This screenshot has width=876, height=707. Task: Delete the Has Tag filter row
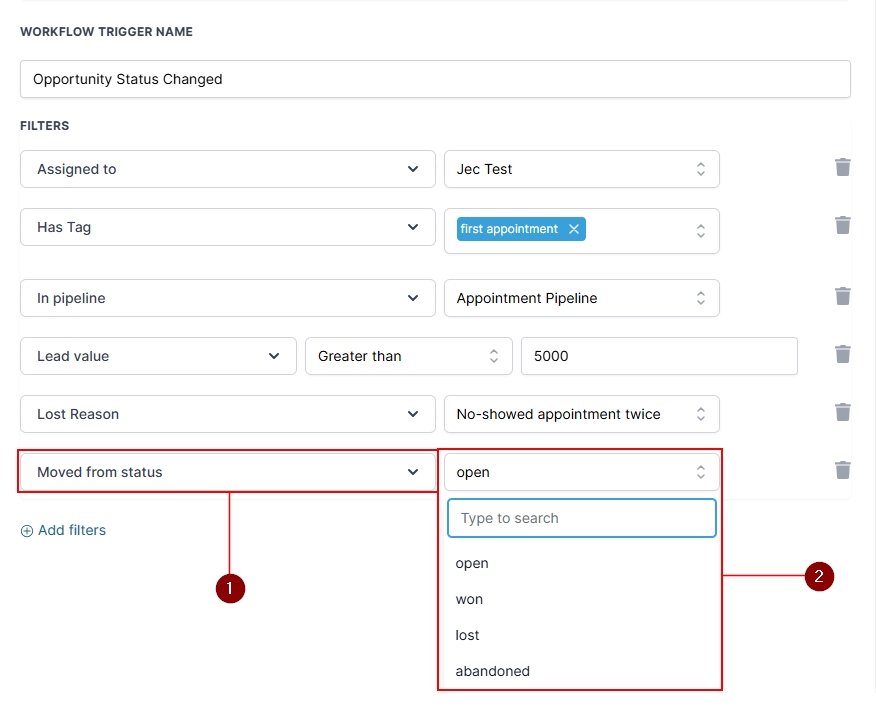pyautogui.click(x=842, y=225)
